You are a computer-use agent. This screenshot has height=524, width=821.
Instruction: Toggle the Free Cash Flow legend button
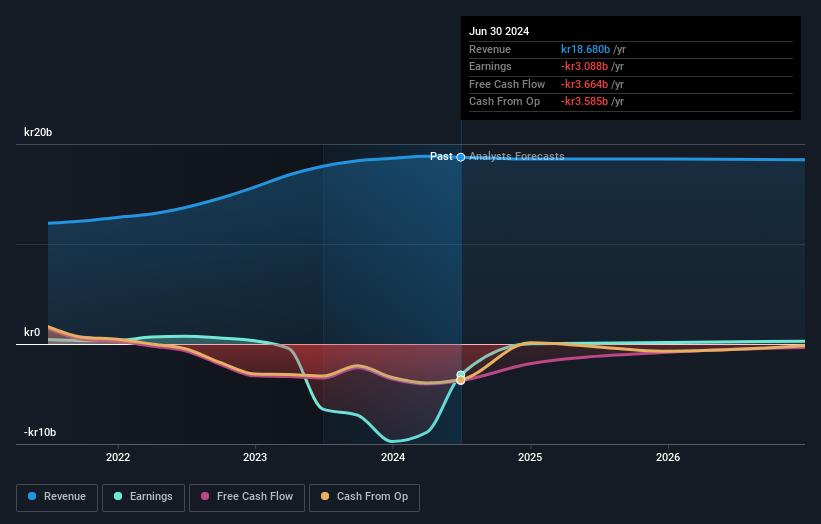247,497
